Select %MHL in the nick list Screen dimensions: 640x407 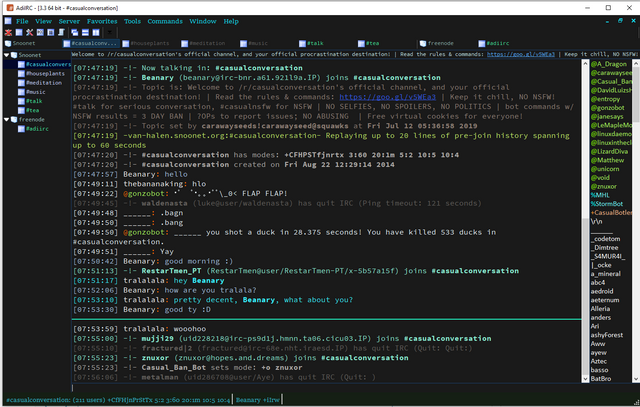(600, 195)
